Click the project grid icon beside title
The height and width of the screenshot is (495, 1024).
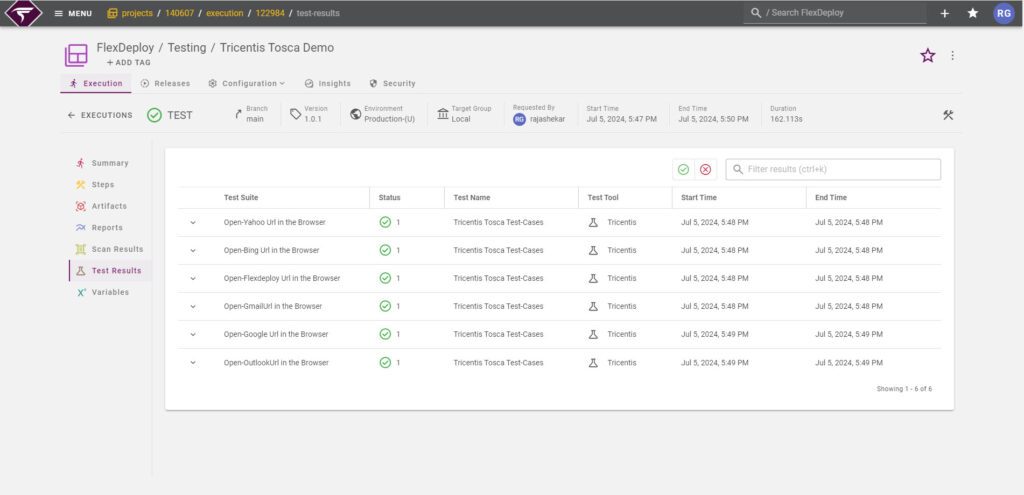click(76, 55)
